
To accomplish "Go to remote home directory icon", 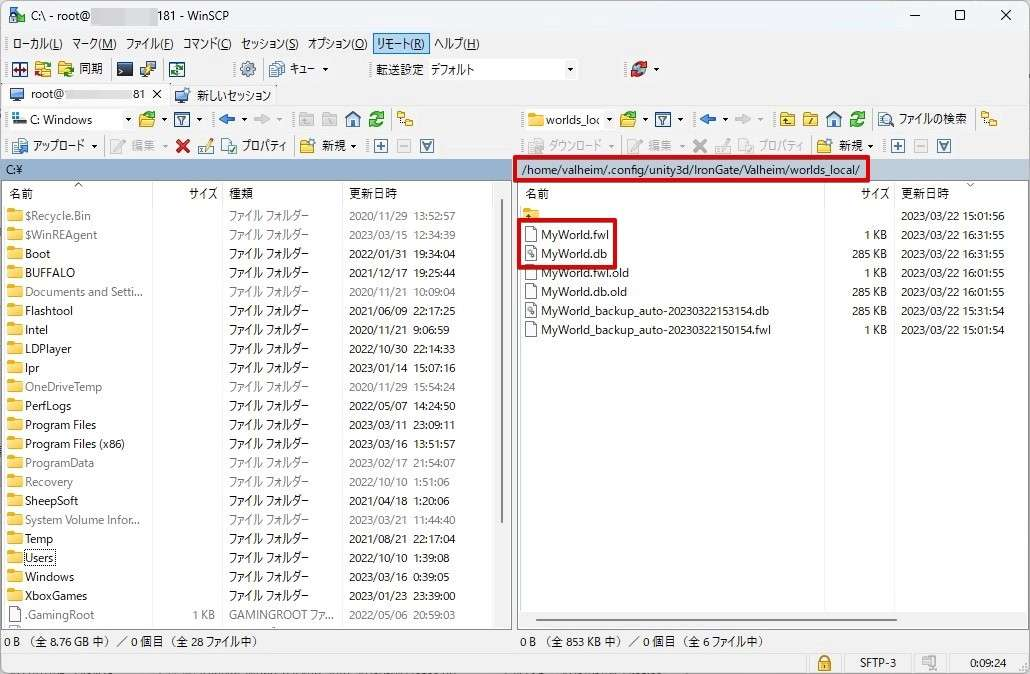I will pos(834,119).
